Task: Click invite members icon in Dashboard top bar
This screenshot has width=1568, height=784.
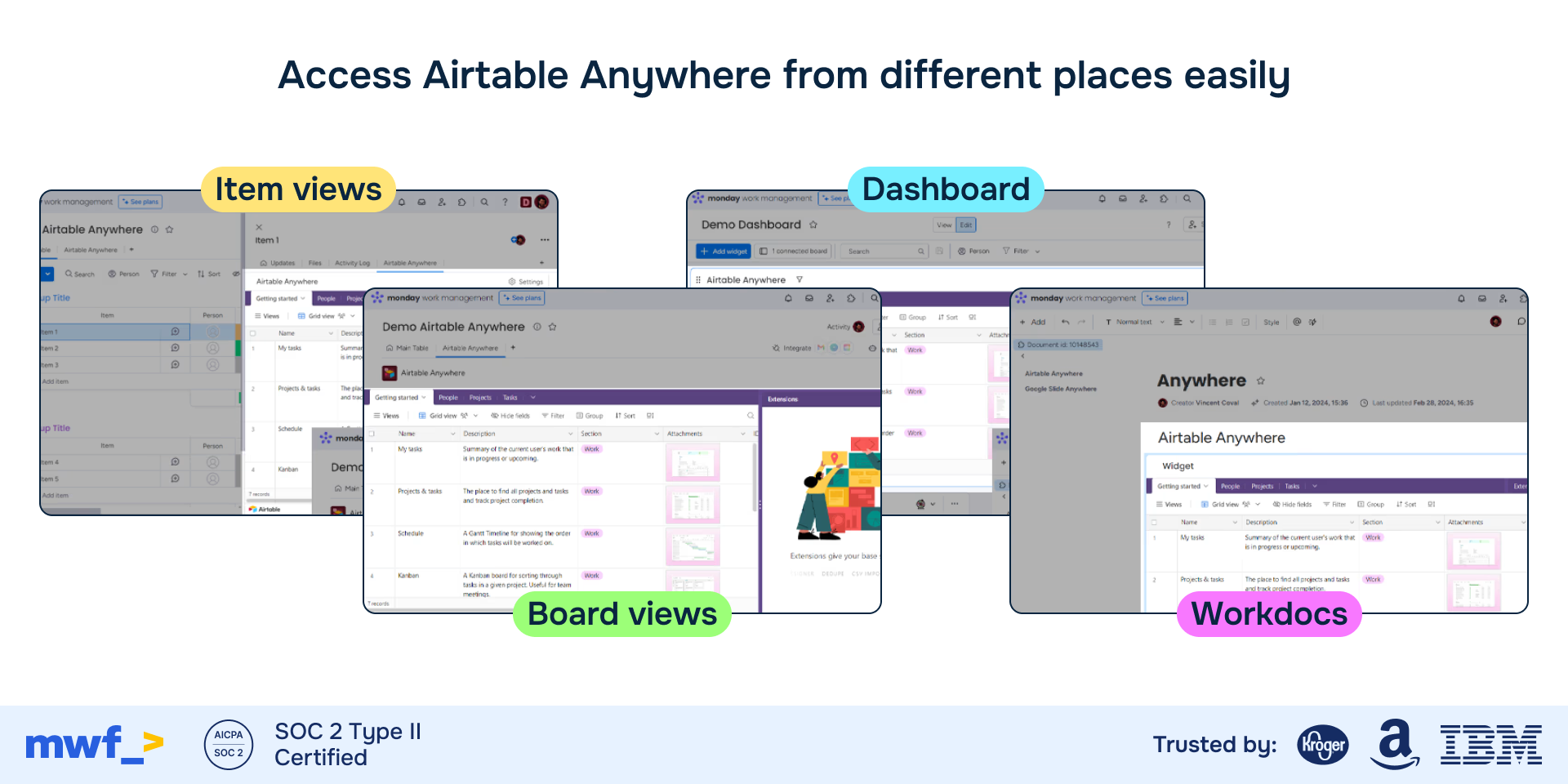Action: click(1143, 198)
